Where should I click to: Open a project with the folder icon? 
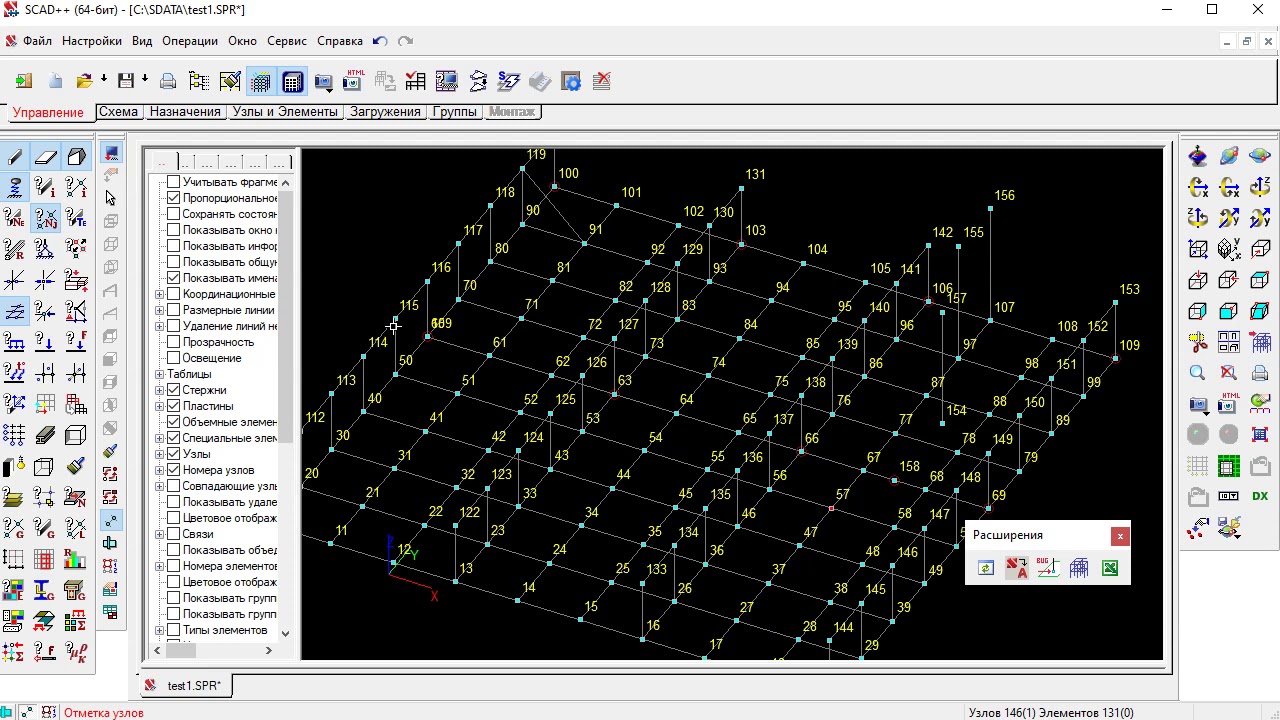pos(84,81)
